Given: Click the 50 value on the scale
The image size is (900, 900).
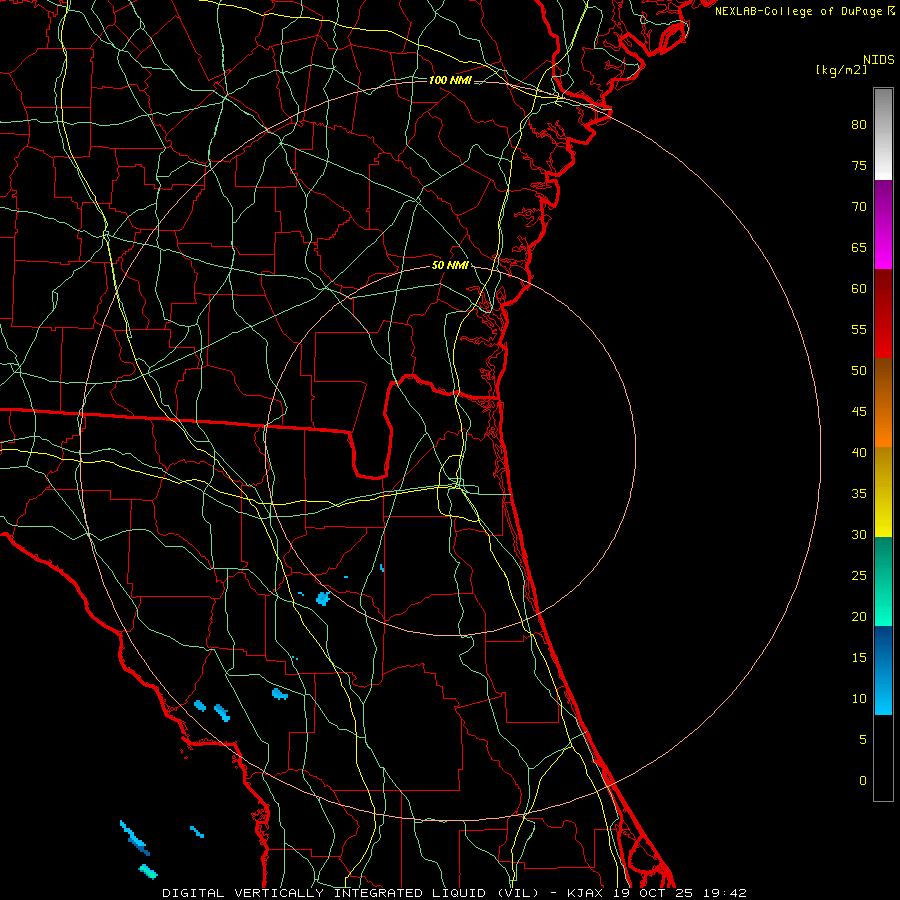Looking at the screenshot, I should coord(859,371).
